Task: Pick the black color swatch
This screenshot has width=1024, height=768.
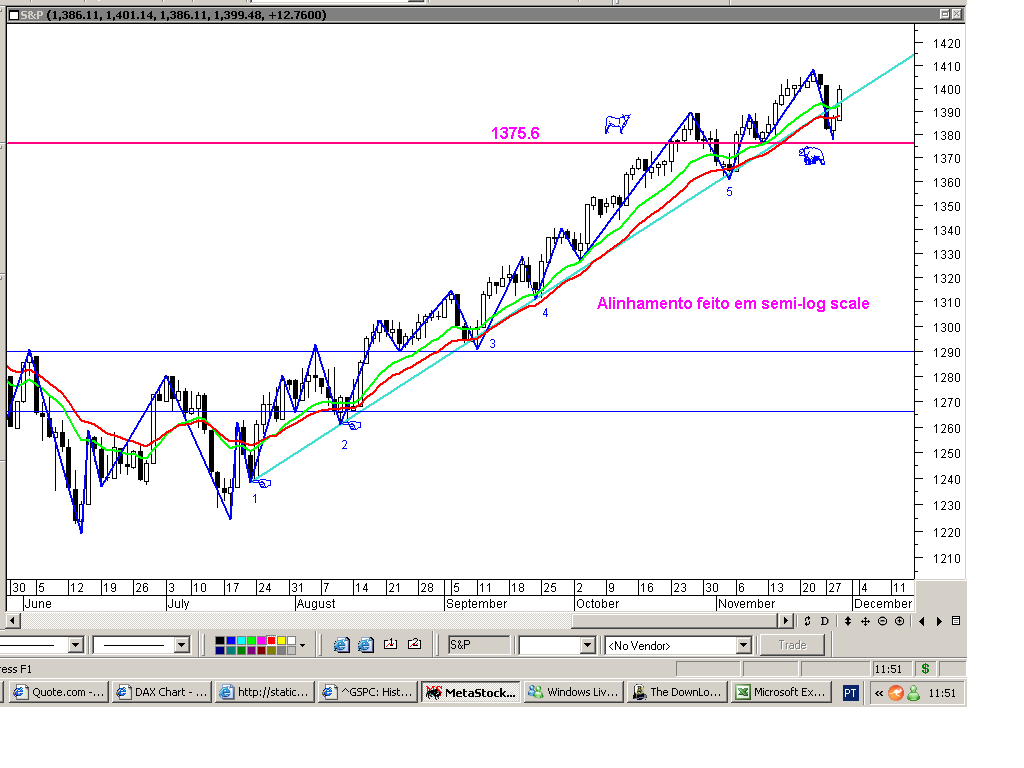Action: coord(220,641)
